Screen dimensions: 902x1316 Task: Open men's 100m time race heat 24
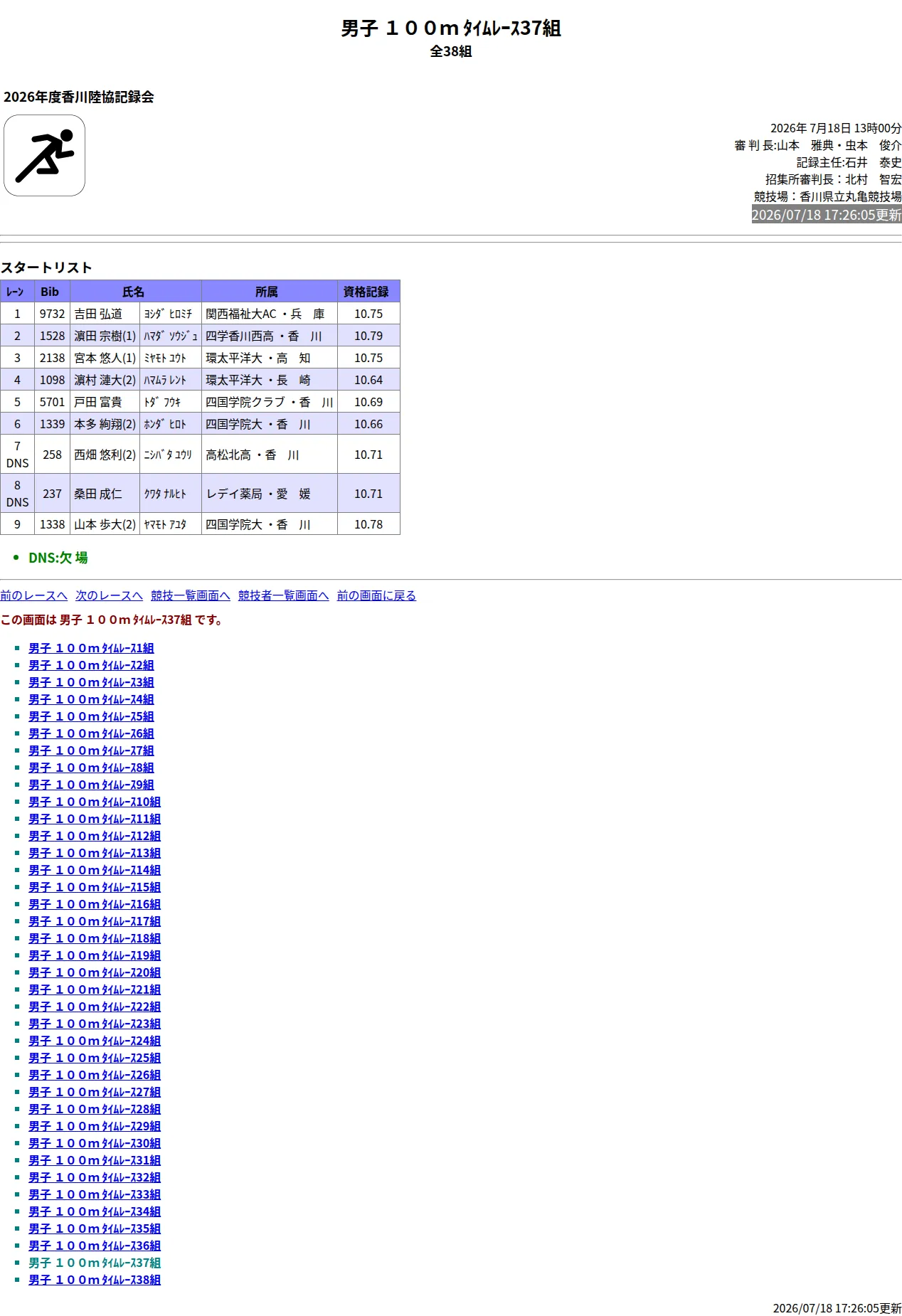tap(95, 1041)
